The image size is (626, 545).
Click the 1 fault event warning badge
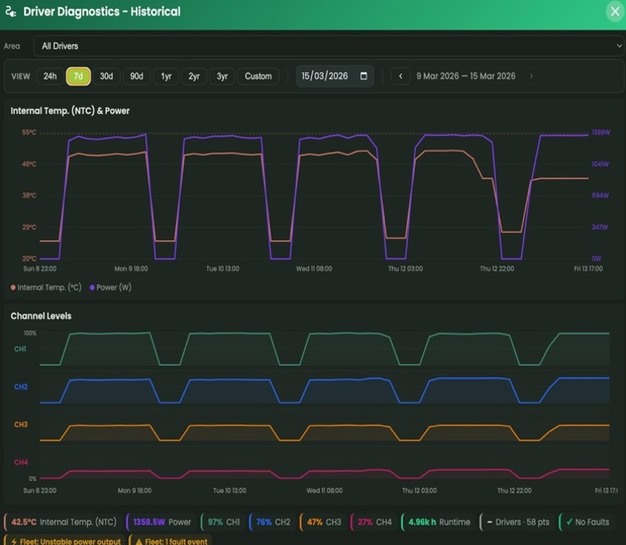pyautogui.click(x=175, y=541)
